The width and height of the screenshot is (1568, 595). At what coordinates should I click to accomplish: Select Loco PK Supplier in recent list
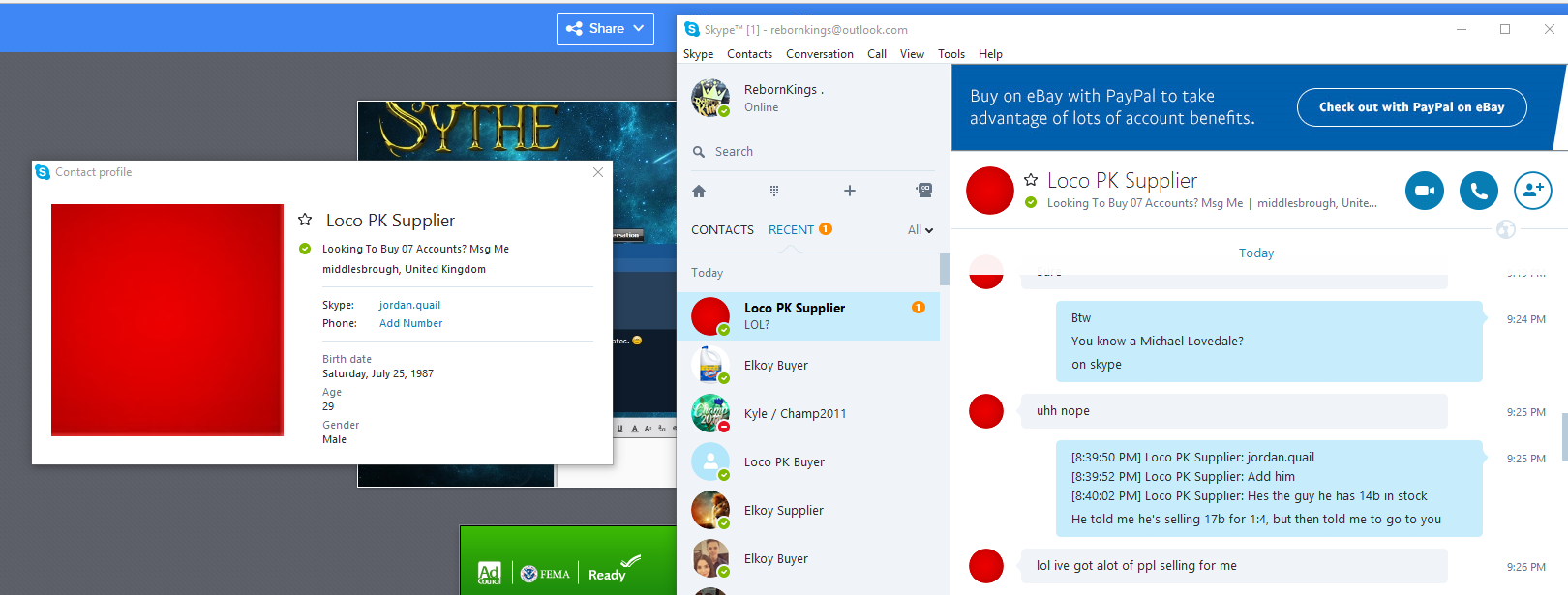pos(808,316)
